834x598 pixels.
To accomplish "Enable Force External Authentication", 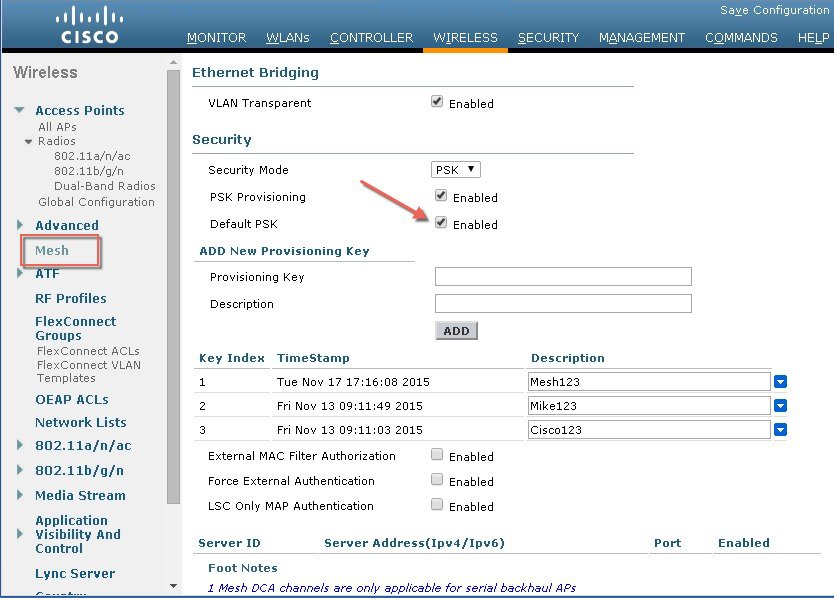I will point(437,479).
